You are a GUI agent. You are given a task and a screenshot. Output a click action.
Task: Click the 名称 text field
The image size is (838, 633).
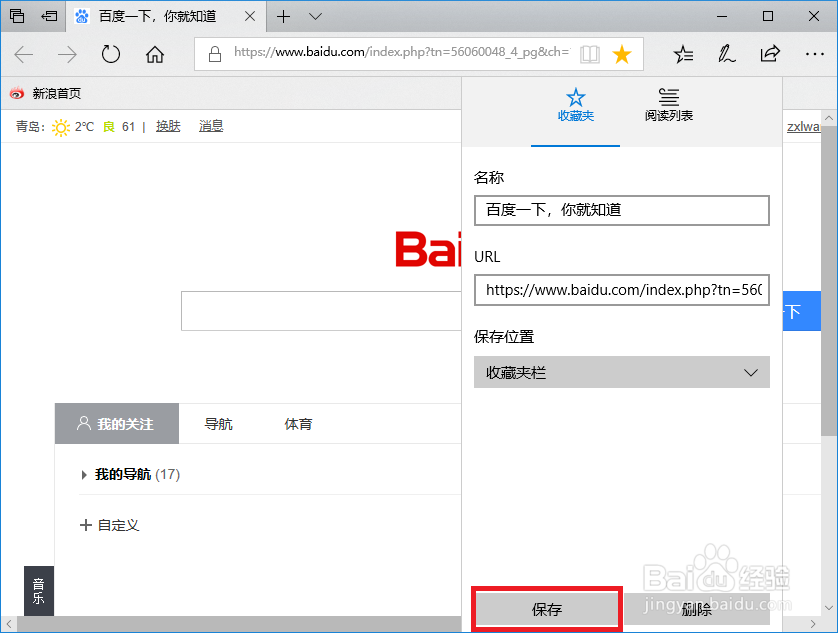click(x=622, y=210)
